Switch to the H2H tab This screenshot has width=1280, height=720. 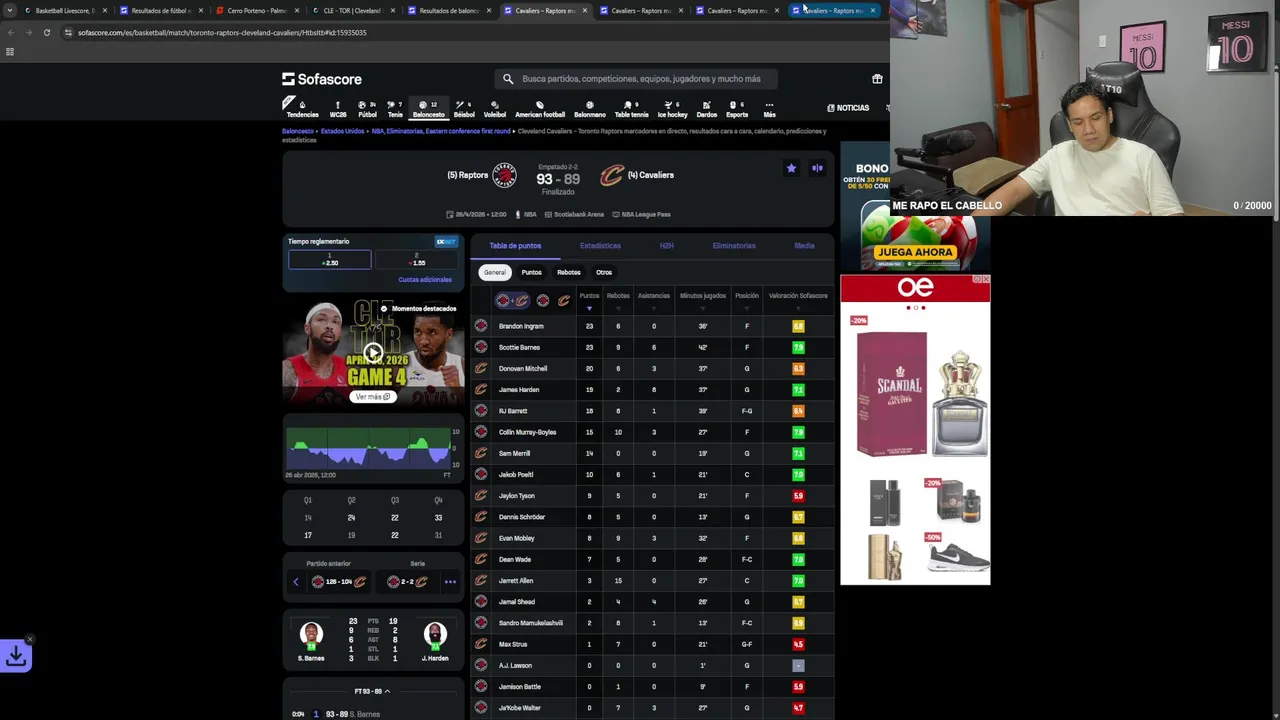pos(666,246)
